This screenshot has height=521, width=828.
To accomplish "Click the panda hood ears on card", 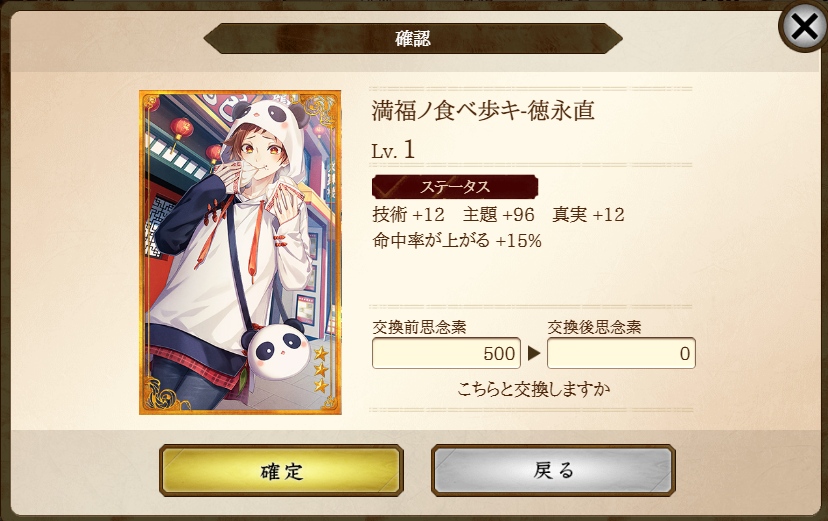I will click(x=272, y=114).
